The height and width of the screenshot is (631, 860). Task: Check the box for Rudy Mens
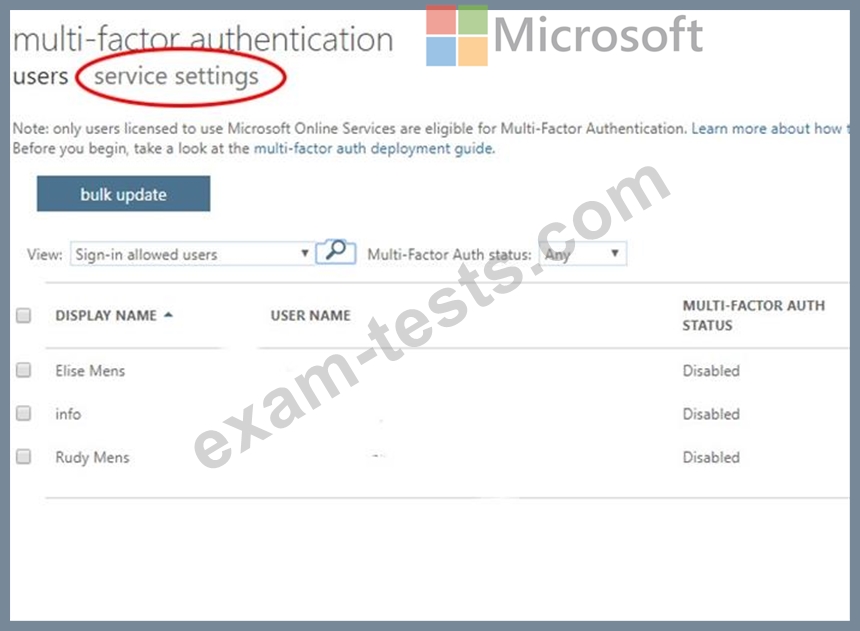tap(24, 457)
